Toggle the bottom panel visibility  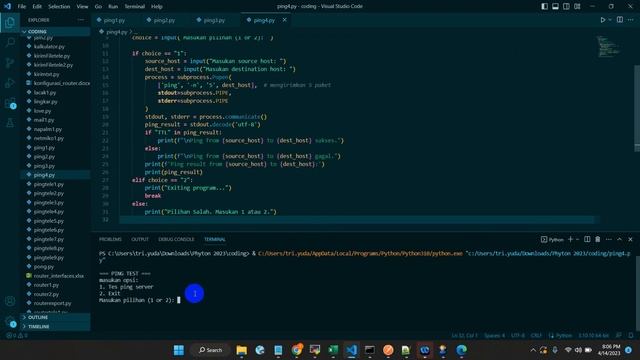tap(556, 6)
